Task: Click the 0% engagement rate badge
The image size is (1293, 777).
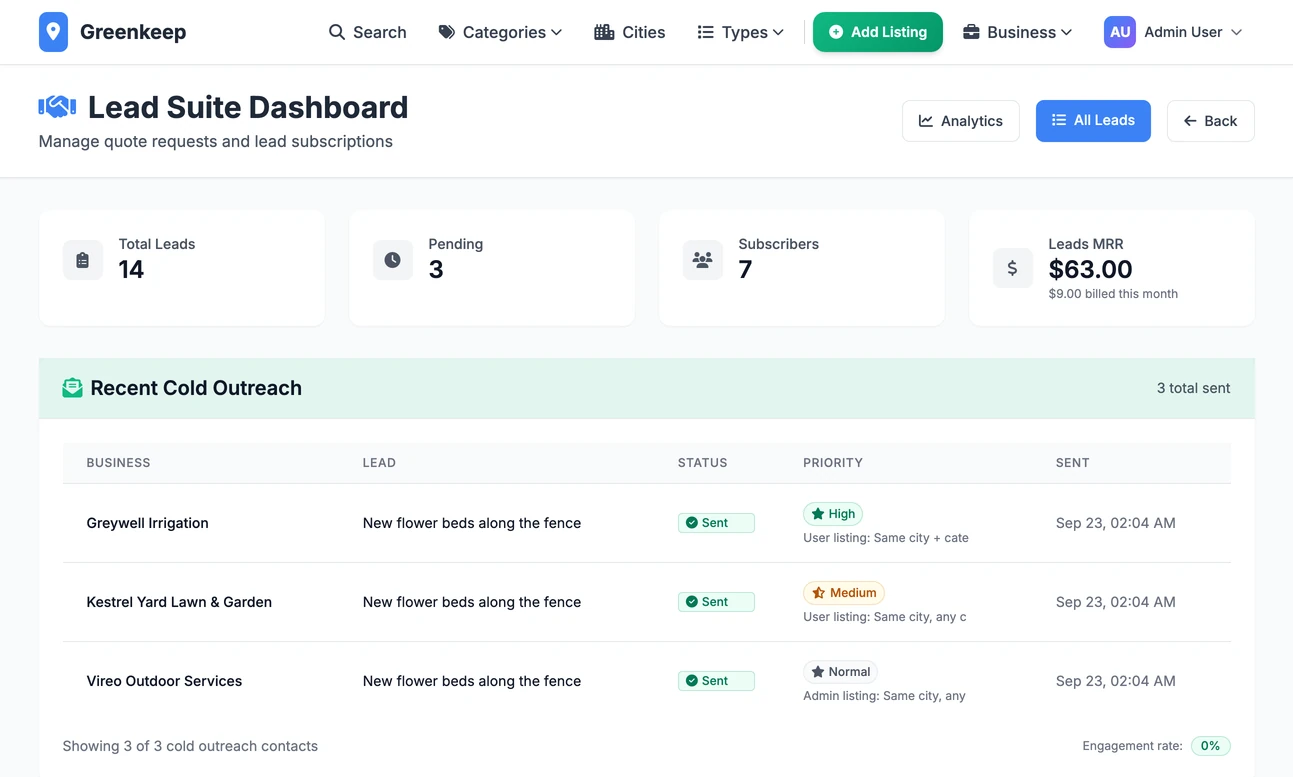Action: click(x=1211, y=746)
